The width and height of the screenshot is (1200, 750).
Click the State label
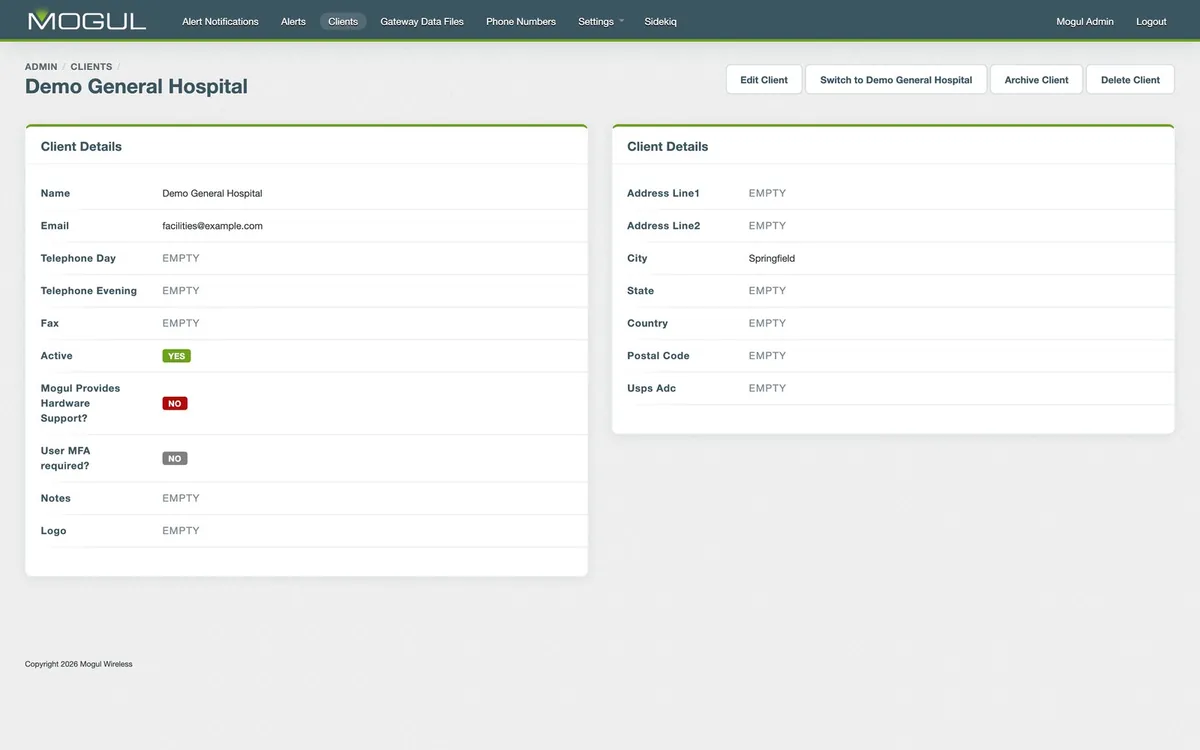pyautogui.click(x=640, y=291)
